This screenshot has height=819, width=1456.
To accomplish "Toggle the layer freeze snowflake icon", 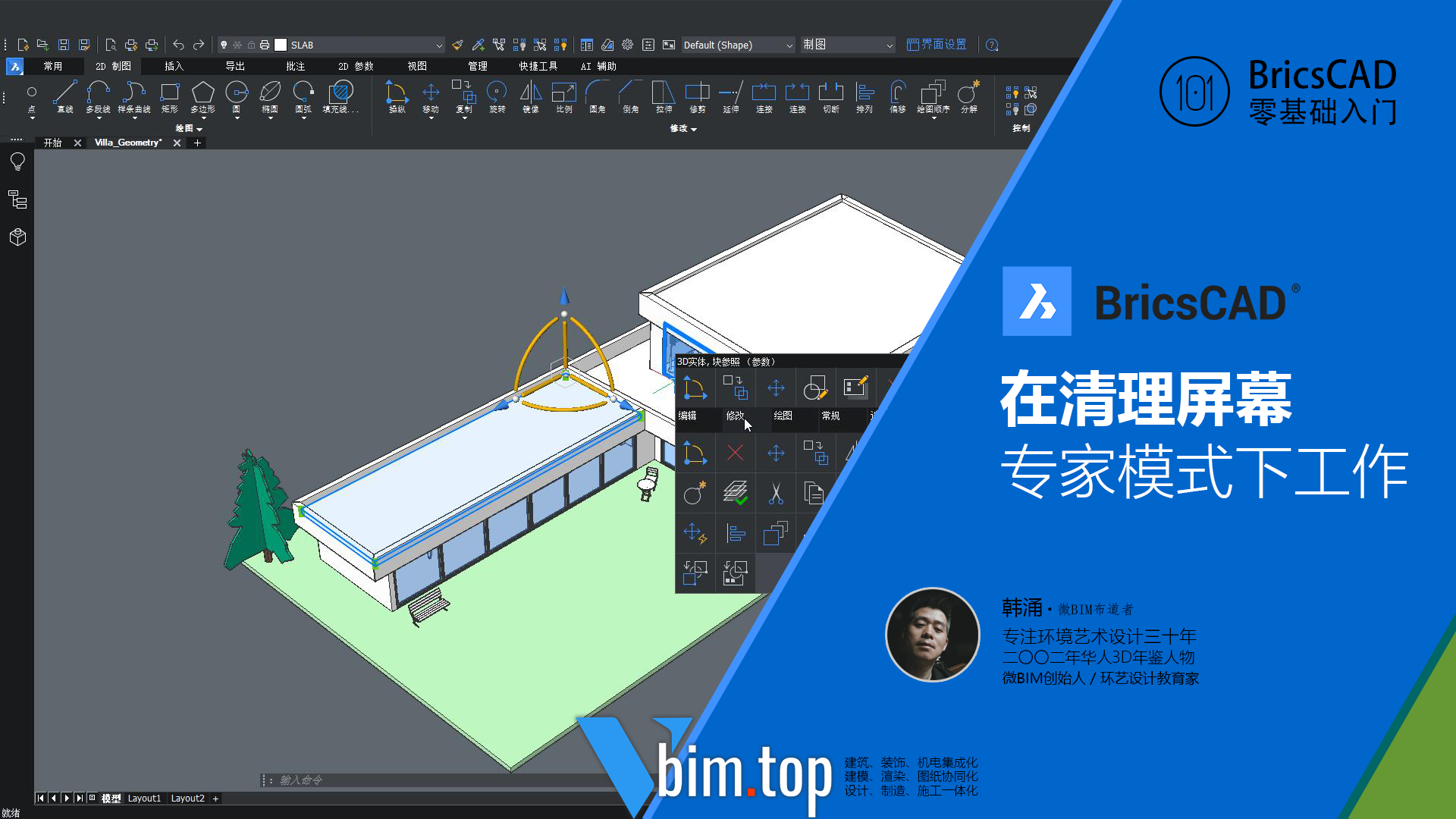I will click(x=237, y=45).
